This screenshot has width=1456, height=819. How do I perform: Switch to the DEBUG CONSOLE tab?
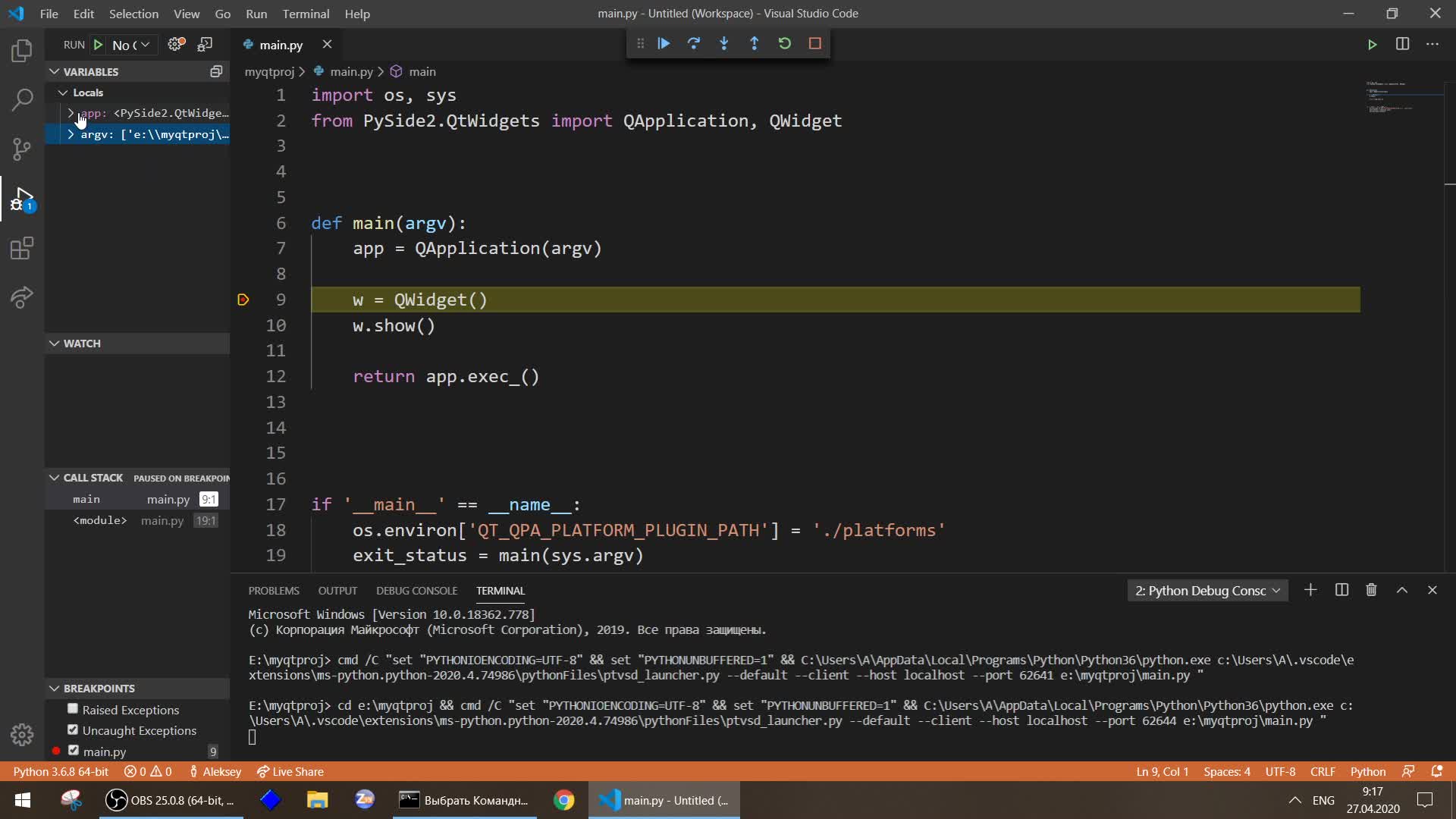[416, 590]
